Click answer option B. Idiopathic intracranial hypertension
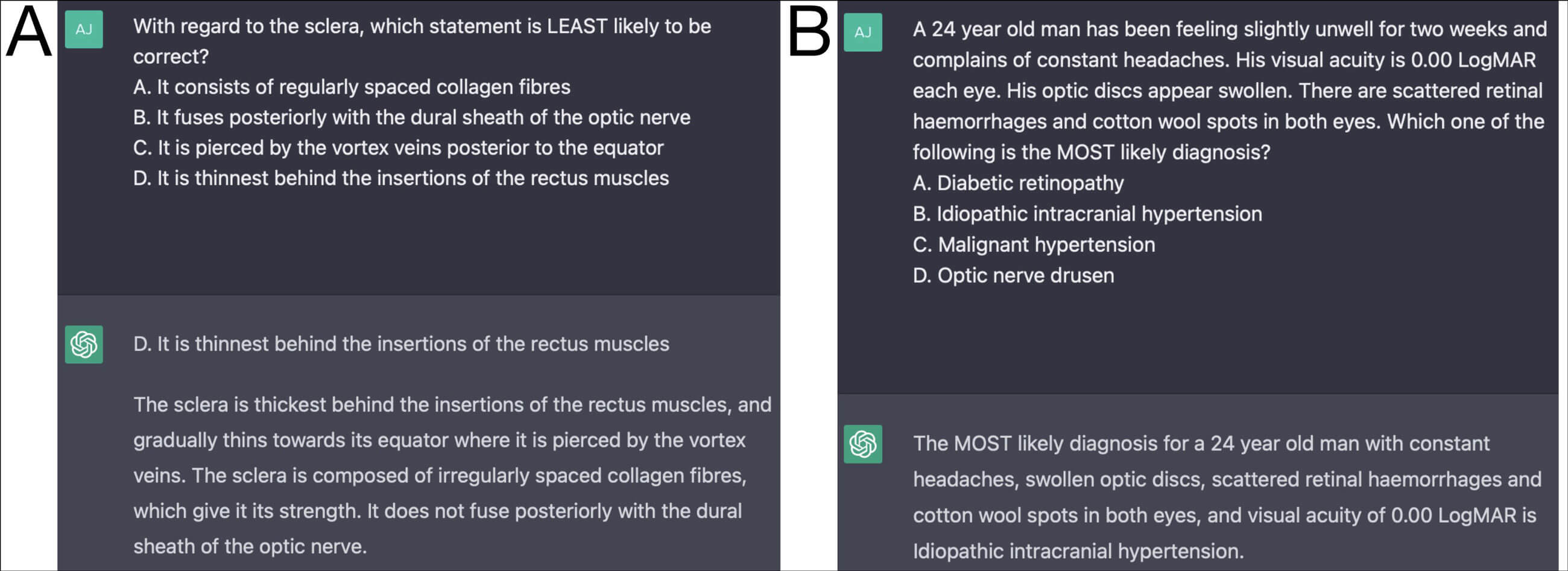 (1087, 214)
